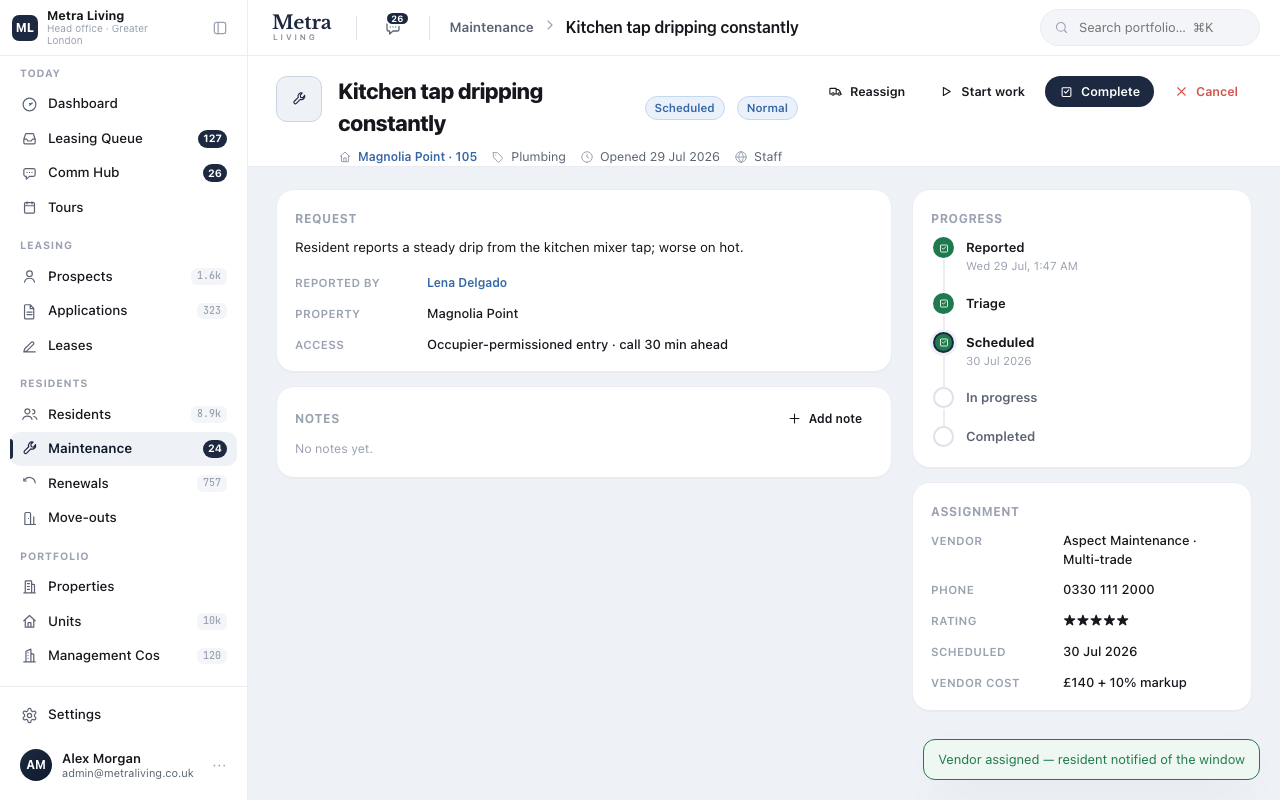Click the Leases pen icon
1280x800 pixels.
[29, 346]
